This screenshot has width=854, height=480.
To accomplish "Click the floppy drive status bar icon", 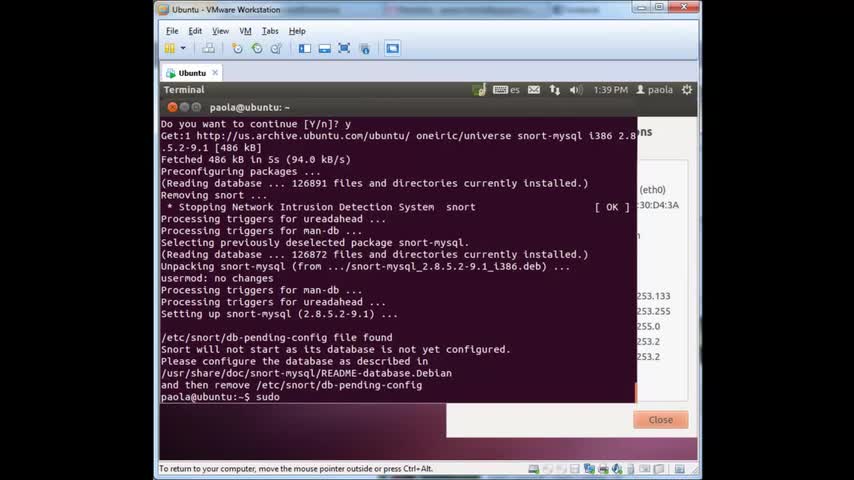I will coord(575,469).
